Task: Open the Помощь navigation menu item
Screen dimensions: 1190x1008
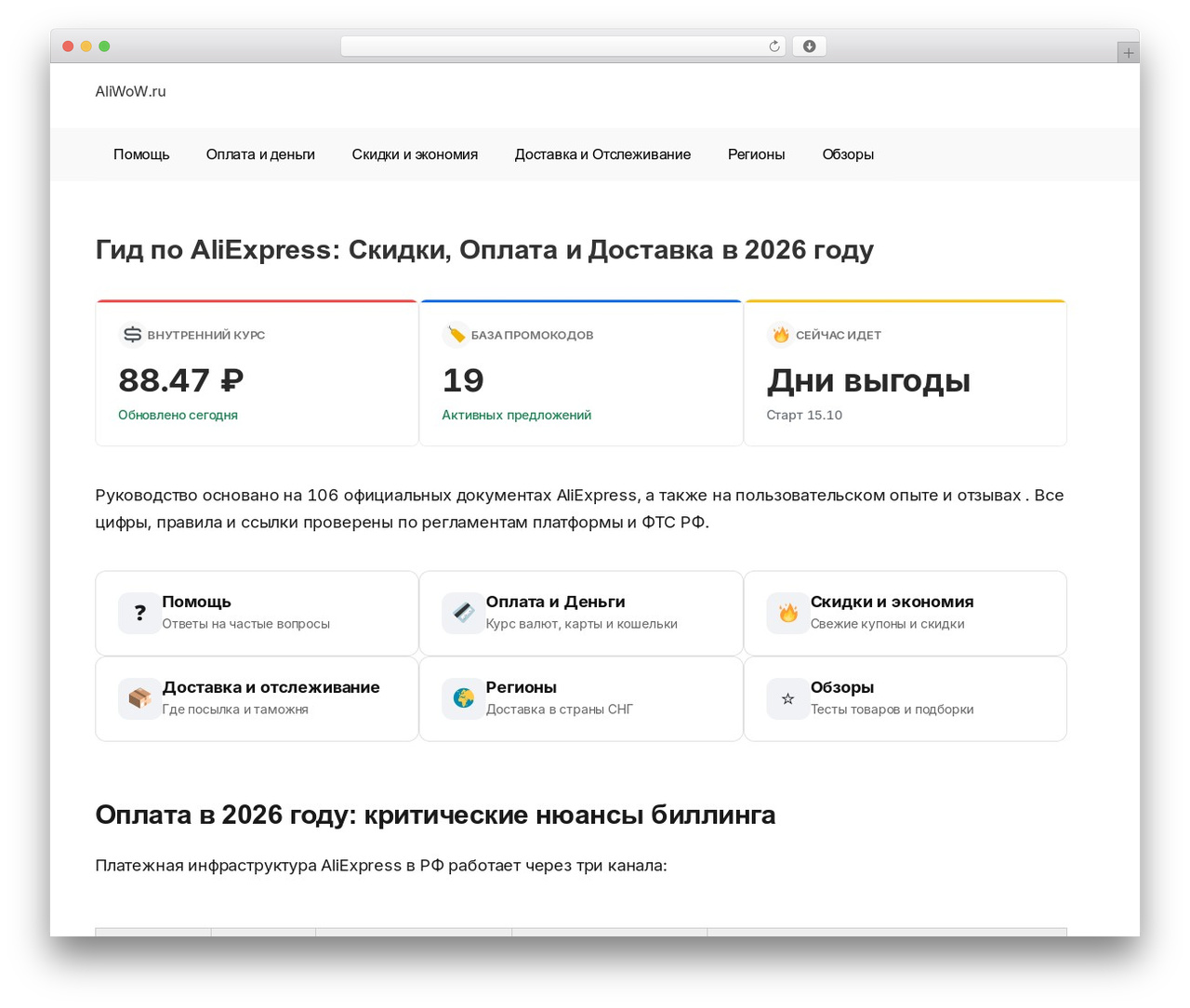Action: (x=141, y=154)
